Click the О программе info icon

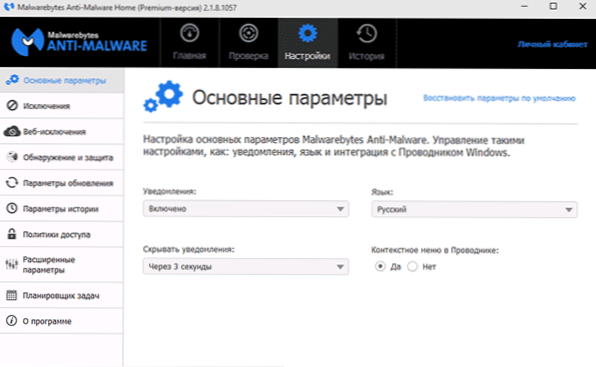[x=12, y=321]
